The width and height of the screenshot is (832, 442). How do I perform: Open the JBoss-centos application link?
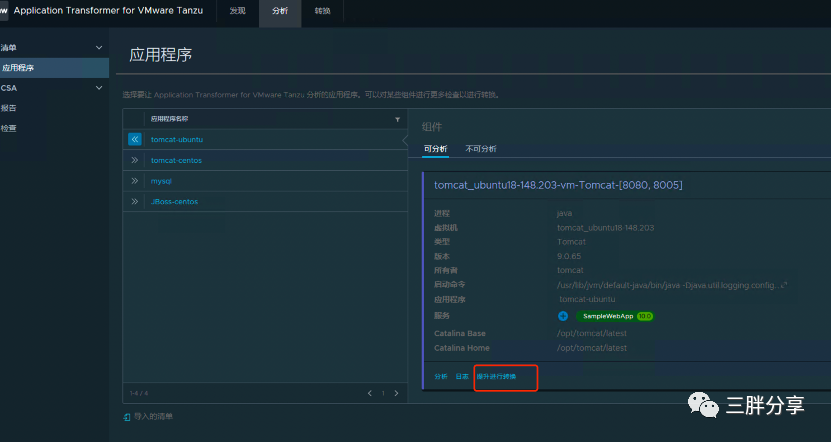point(174,202)
